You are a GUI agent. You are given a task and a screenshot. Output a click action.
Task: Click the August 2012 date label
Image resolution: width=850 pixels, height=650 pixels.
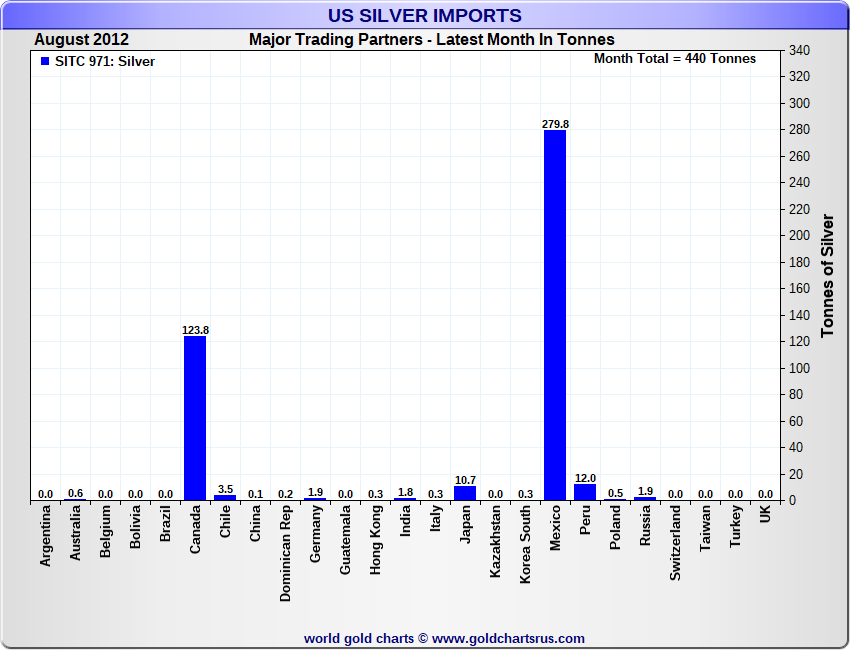click(x=81, y=40)
